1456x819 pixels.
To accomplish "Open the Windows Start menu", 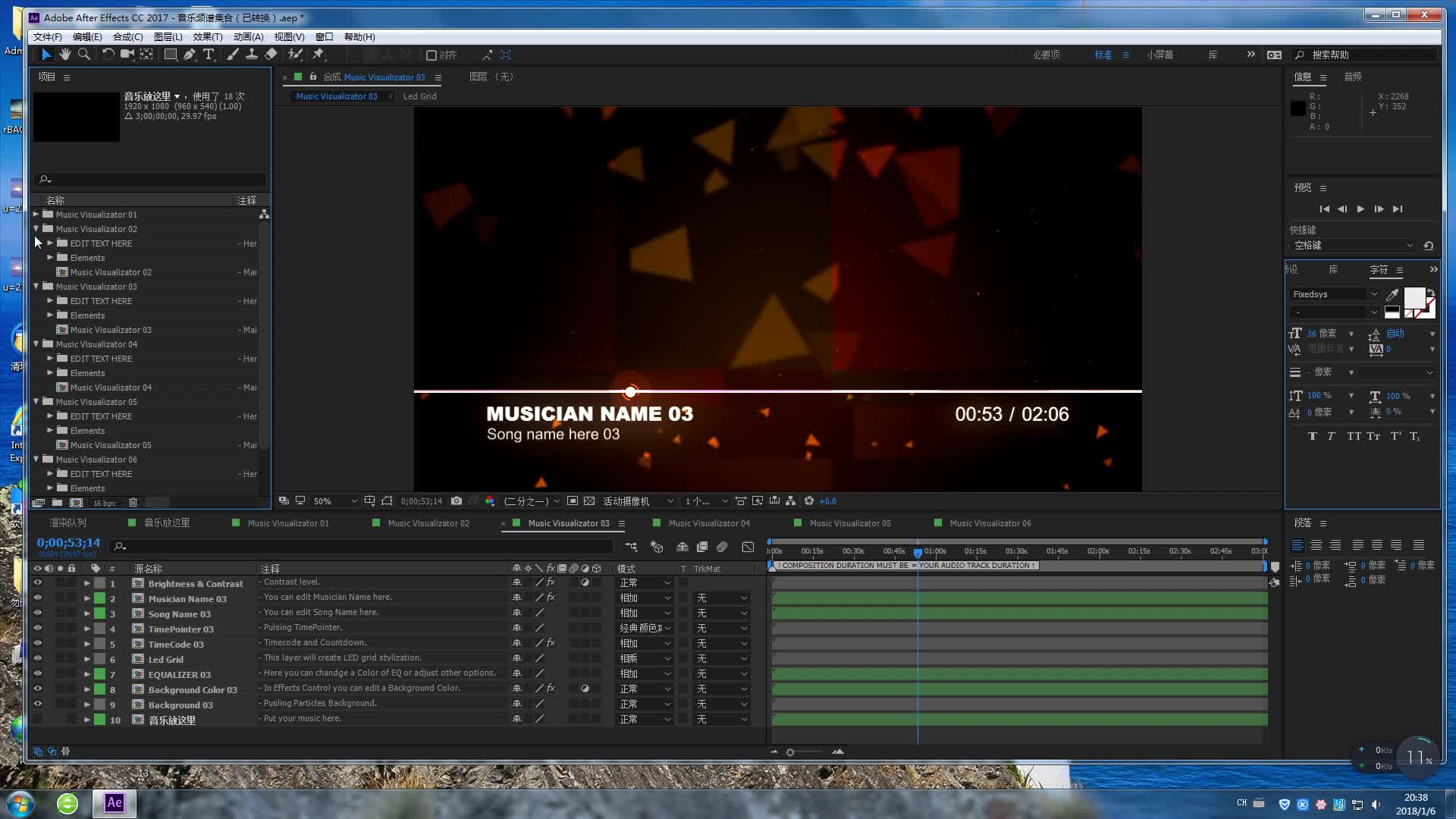I will point(20,803).
